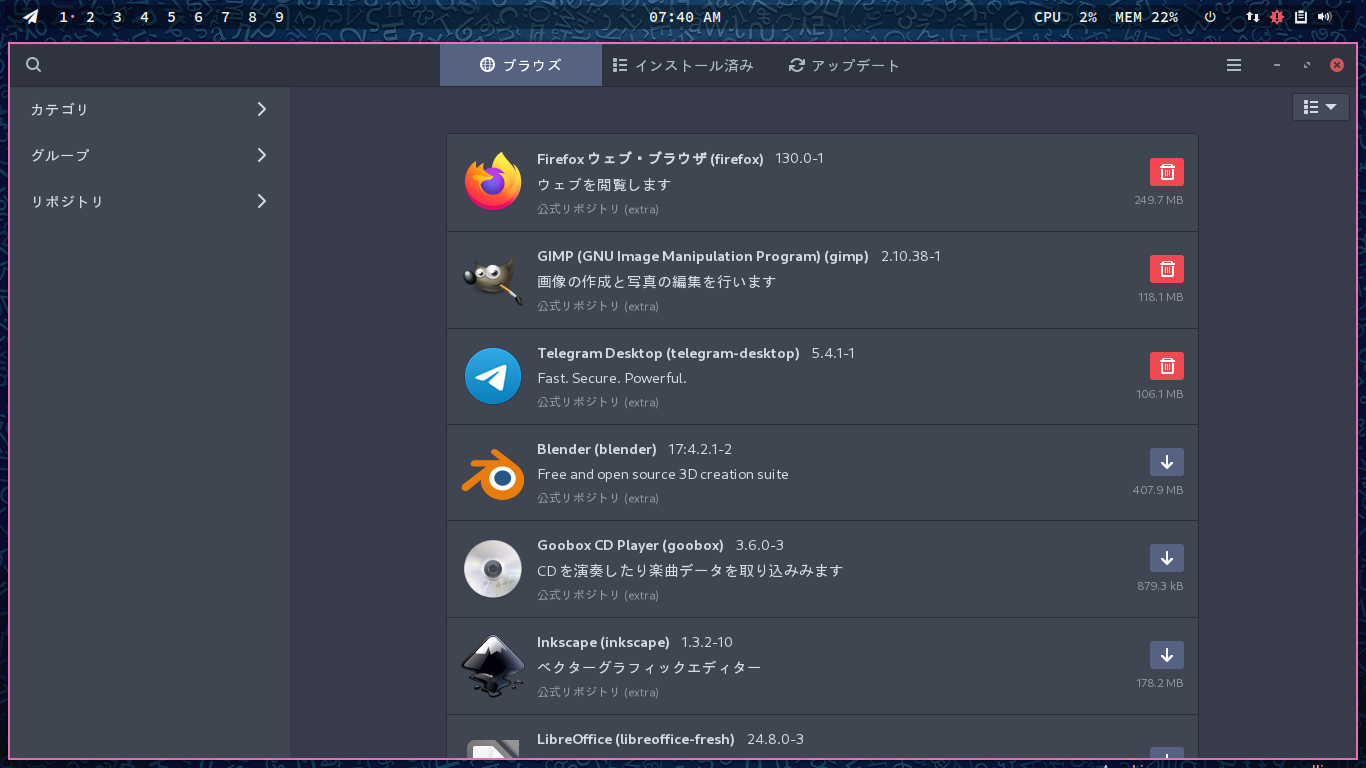The image size is (1366, 768).
Task: Click the Firefox app icon
Action: [x=493, y=182]
